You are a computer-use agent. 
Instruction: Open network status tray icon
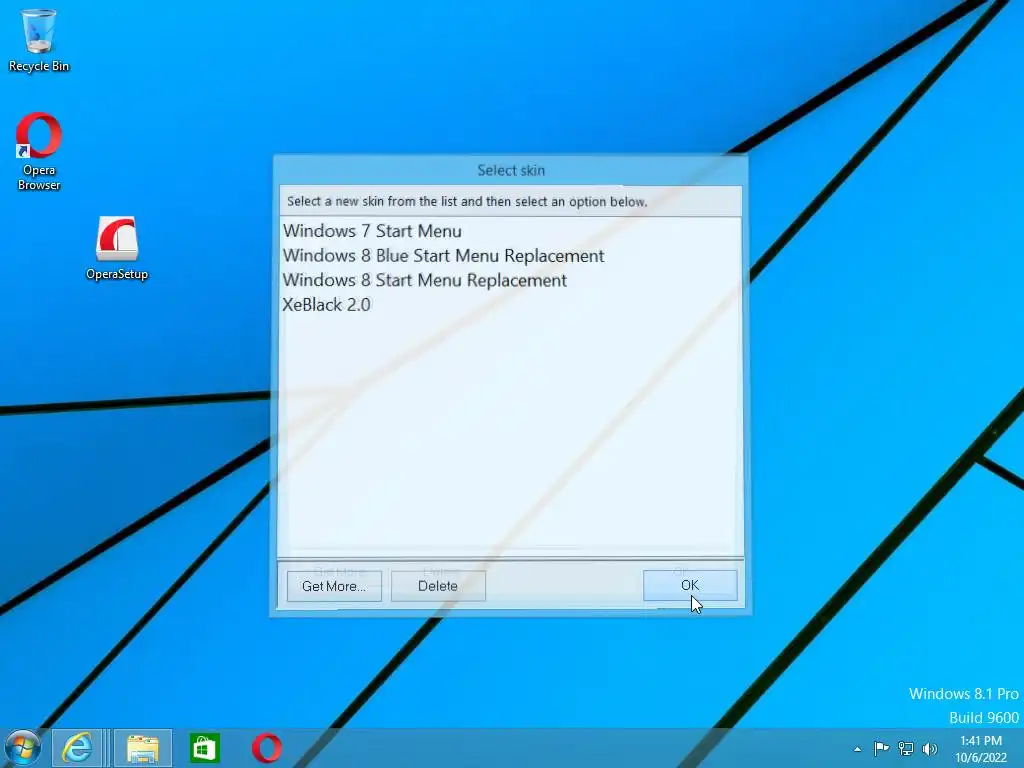906,748
